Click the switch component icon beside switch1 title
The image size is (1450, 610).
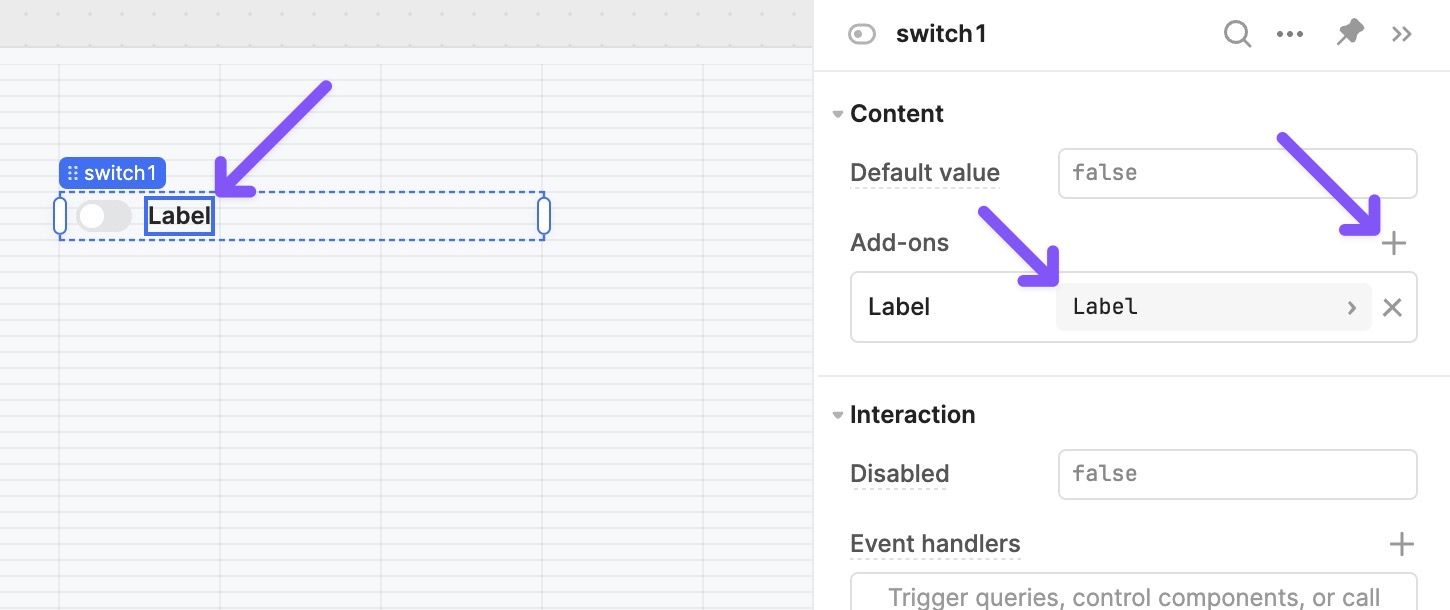[862, 35]
